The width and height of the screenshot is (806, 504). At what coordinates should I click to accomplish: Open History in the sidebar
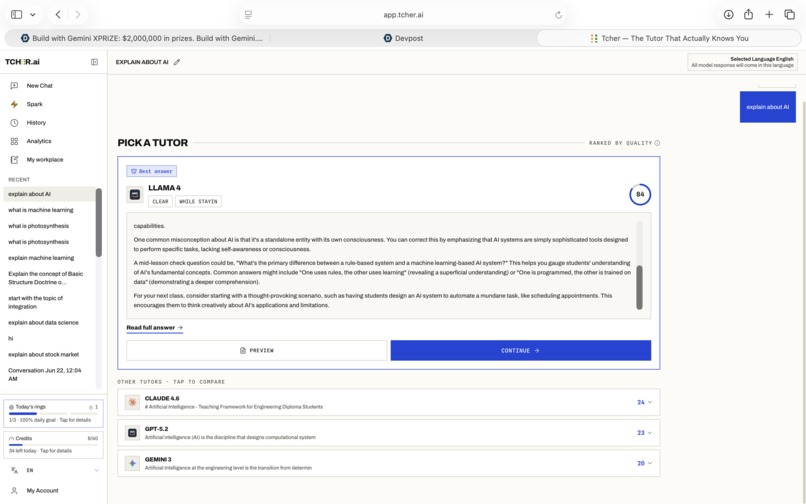tap(36, 122)
